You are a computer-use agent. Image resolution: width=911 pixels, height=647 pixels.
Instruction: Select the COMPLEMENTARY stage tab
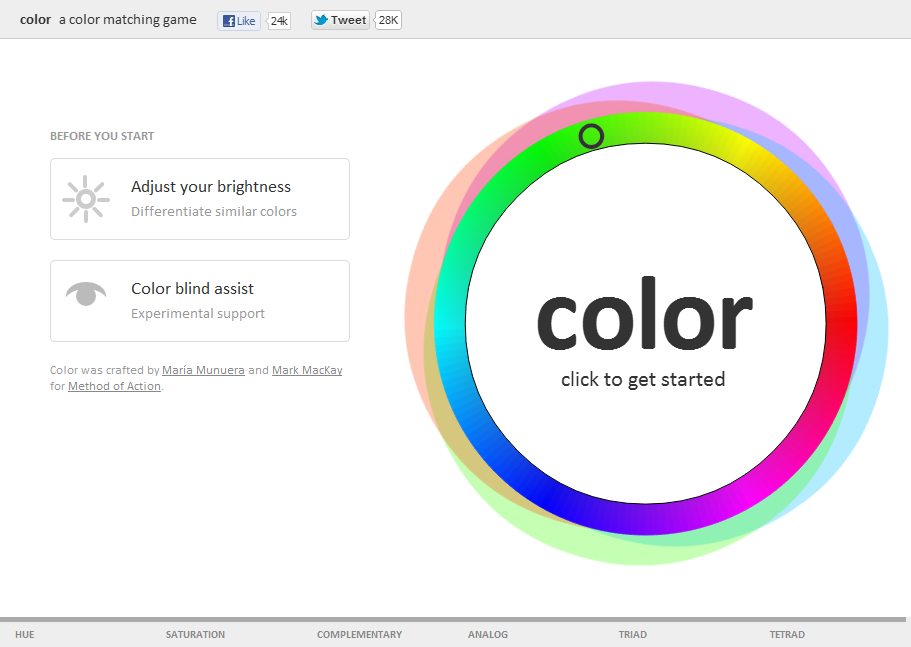tap(359, 634)
